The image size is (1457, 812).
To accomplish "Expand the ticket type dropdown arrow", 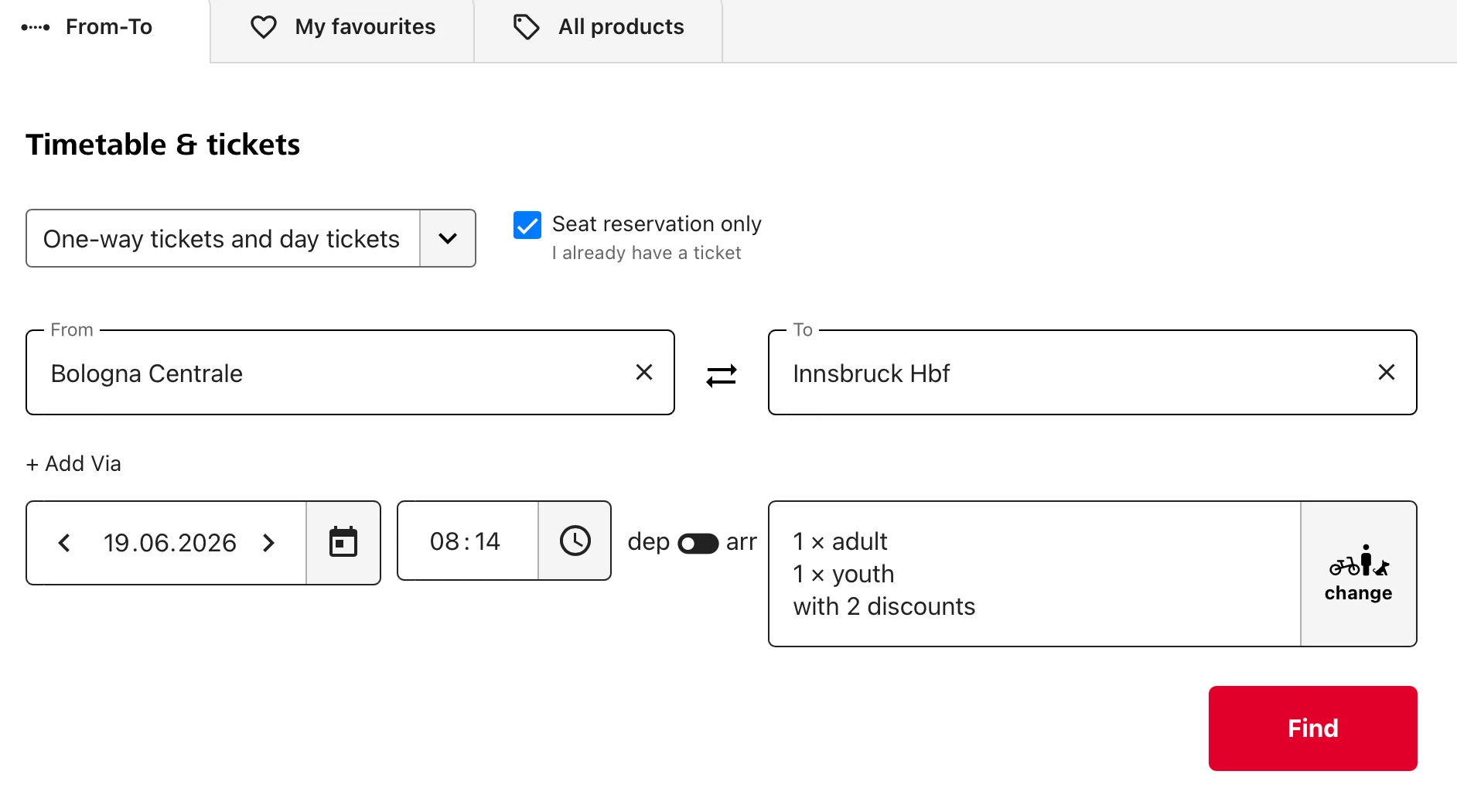I will (448, 238).
